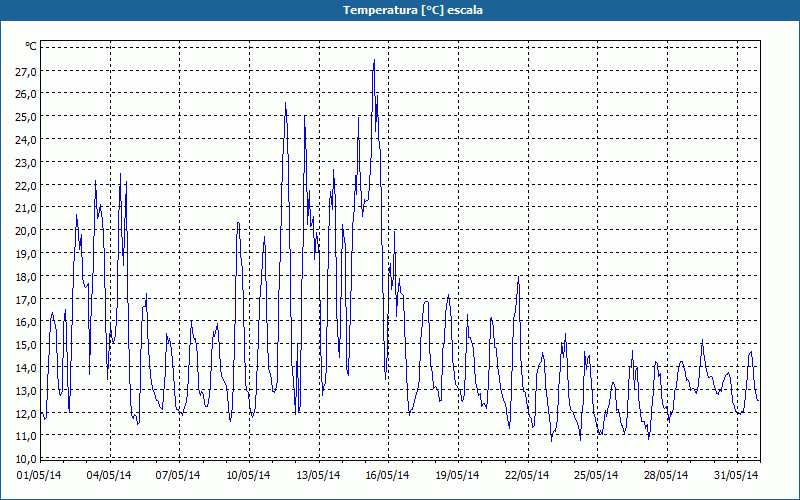Click the 17,0 y-axis label

click(x=25, y=299)
